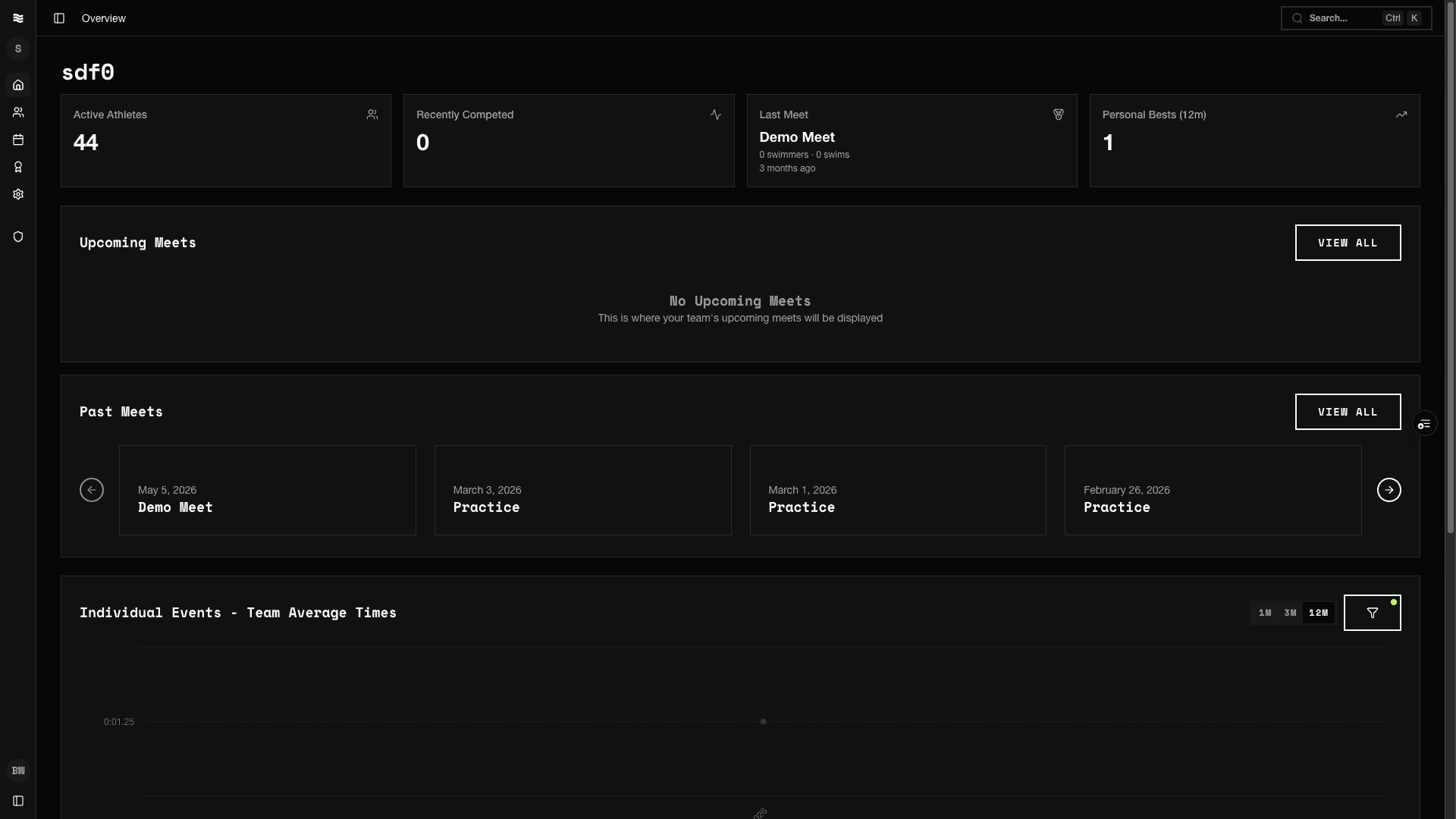Image resolution: width=1456 pixels, height=819 pixels.
Task: Show next past meets with right arrow
Action: click(1389, 490)
